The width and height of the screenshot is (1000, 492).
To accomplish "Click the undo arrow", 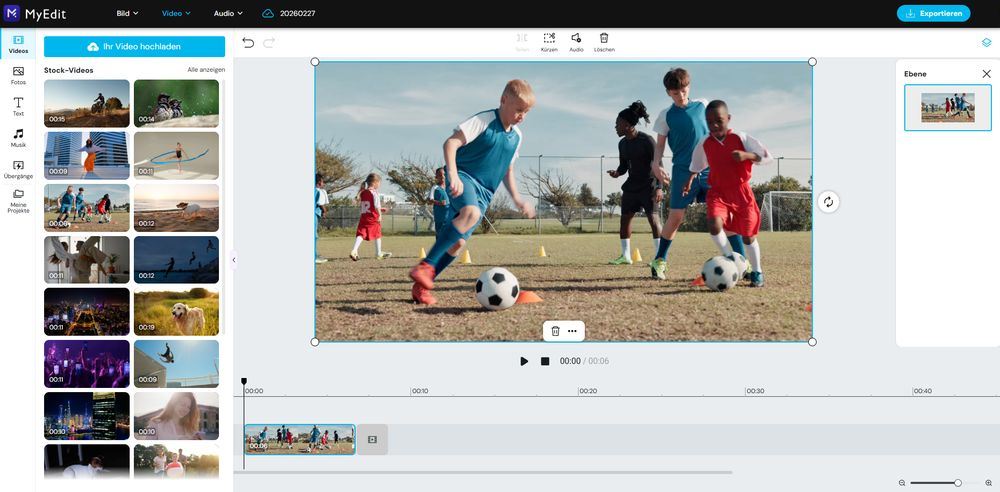I will [248, 43].
